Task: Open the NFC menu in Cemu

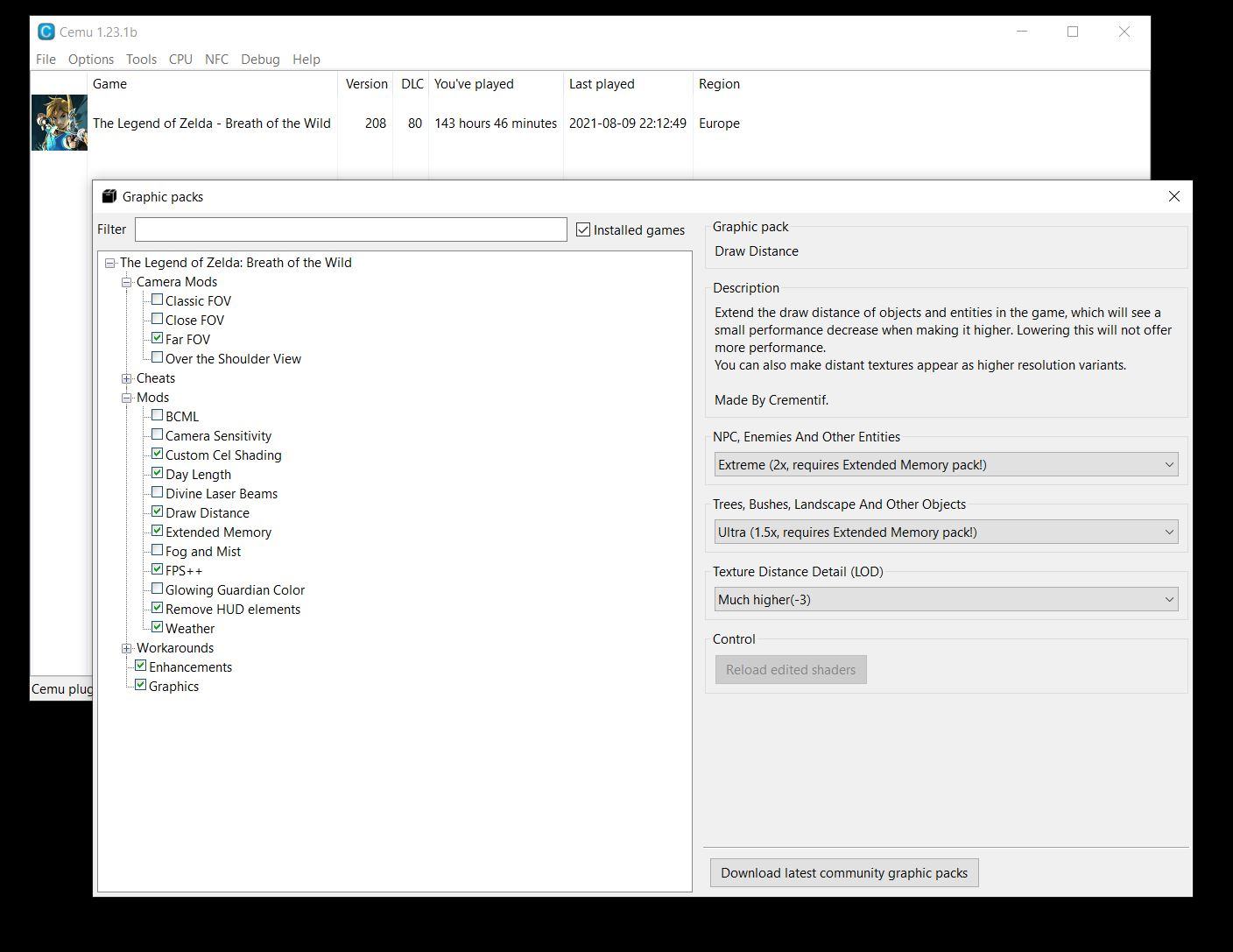Action: coord(216,60)
